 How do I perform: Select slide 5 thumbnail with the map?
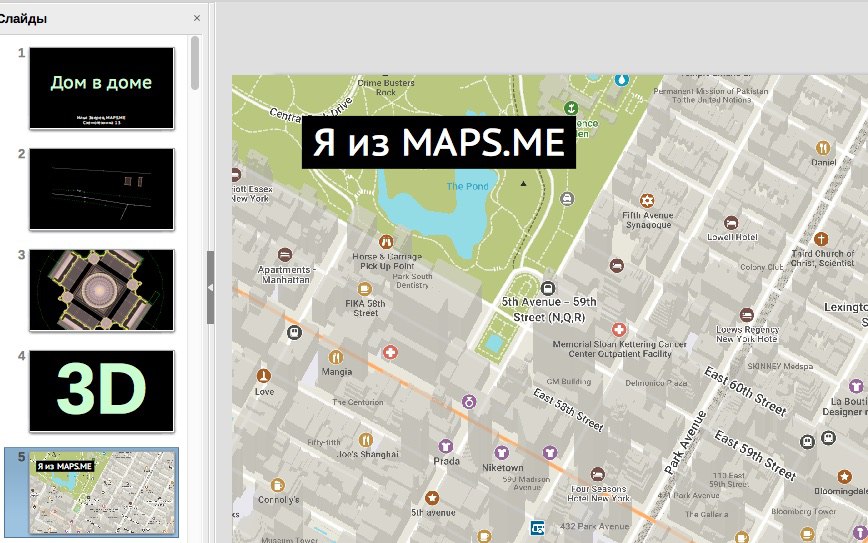101,492
